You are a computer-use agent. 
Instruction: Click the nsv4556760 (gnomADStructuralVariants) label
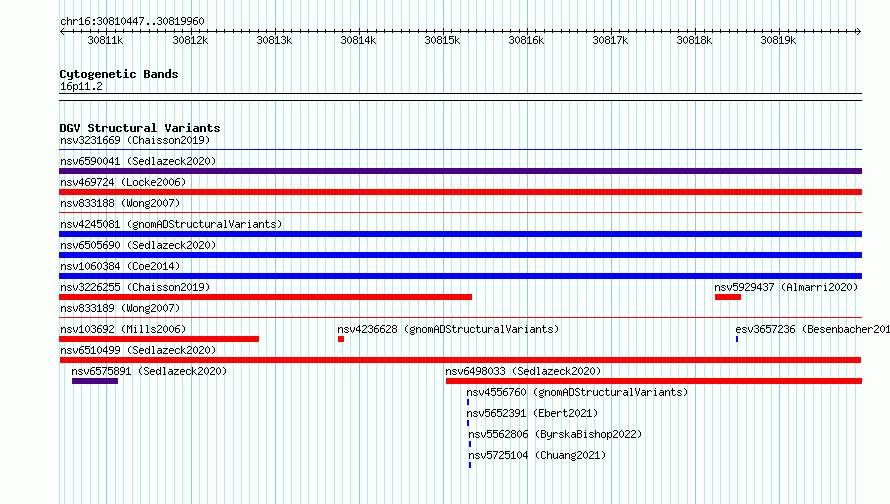[x=577, y=392]
